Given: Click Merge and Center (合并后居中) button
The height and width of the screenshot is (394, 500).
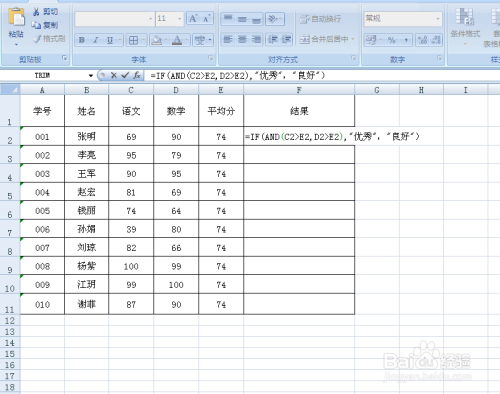Looking at the screenshot, I should pyautogui.click(x=327, y=40).
